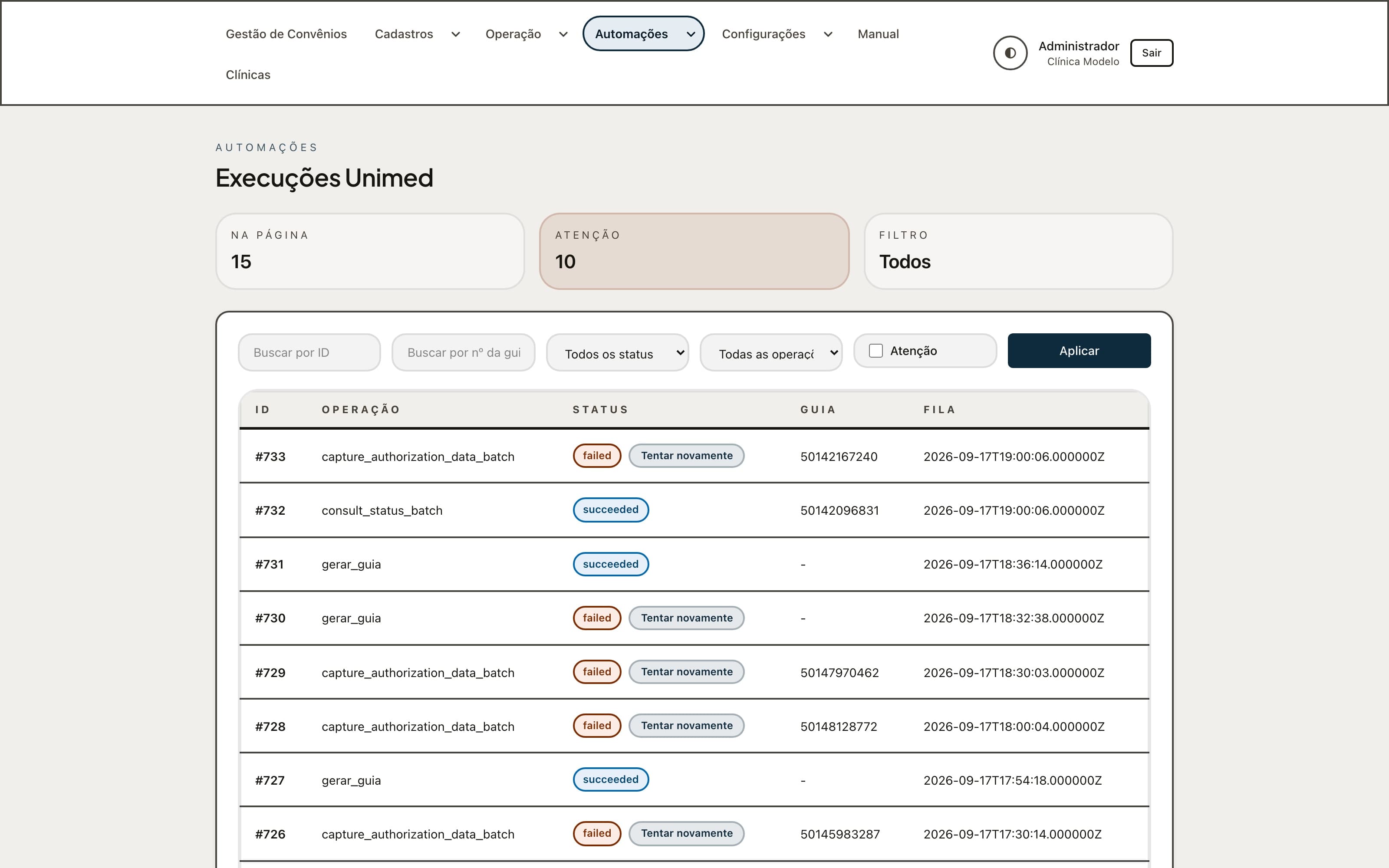
Task: Click the failed badge on row #730
Action: pos(597,618)
